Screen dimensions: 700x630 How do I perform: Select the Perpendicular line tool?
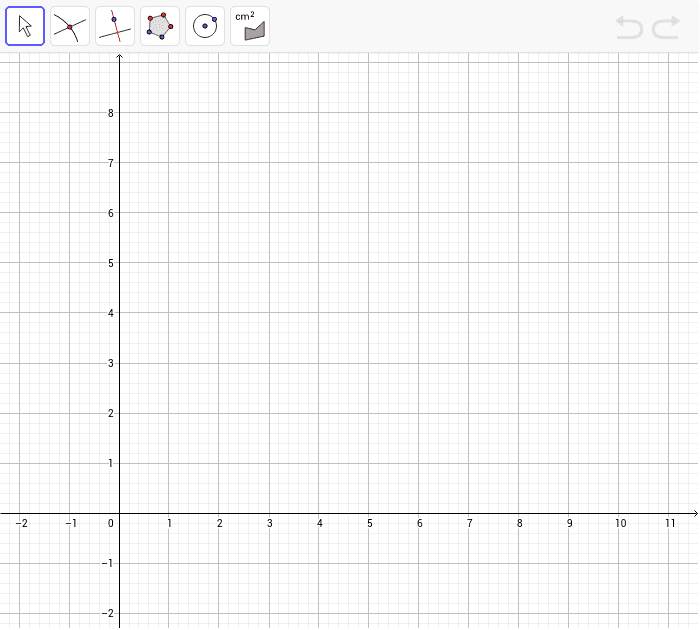coord(115,26)
